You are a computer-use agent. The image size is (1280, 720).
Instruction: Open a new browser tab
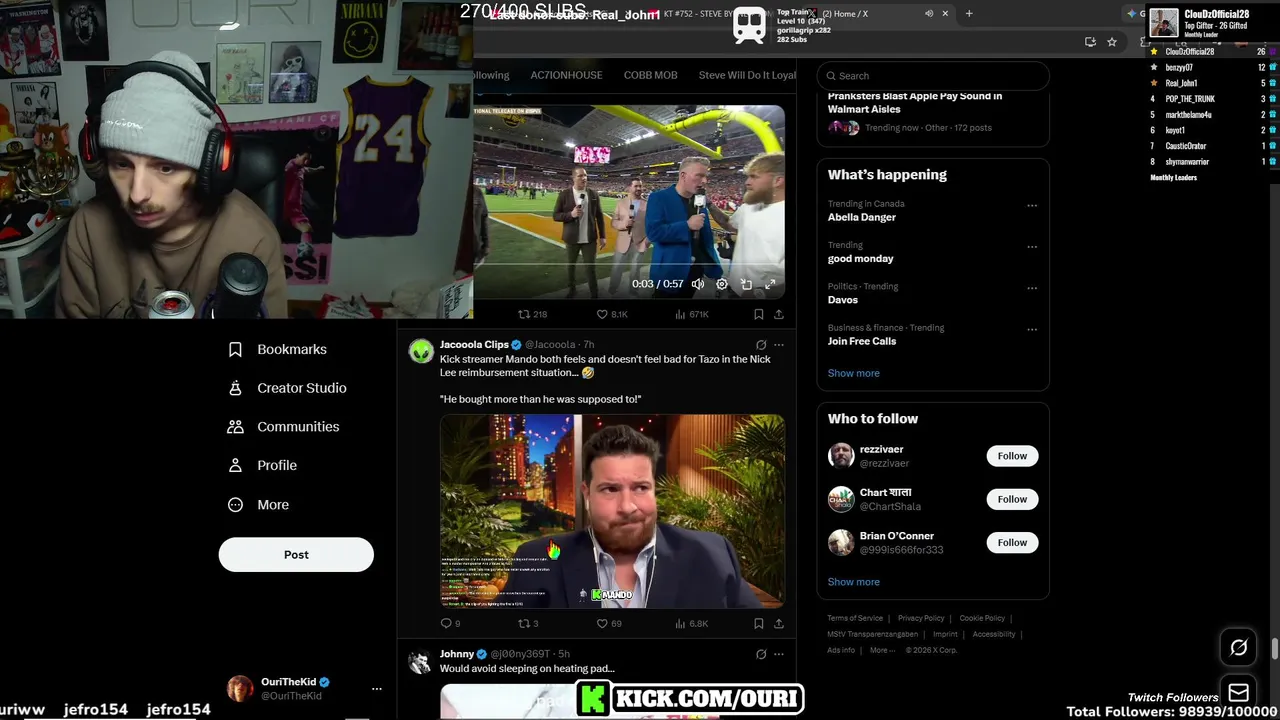click(x=969, y=14)
